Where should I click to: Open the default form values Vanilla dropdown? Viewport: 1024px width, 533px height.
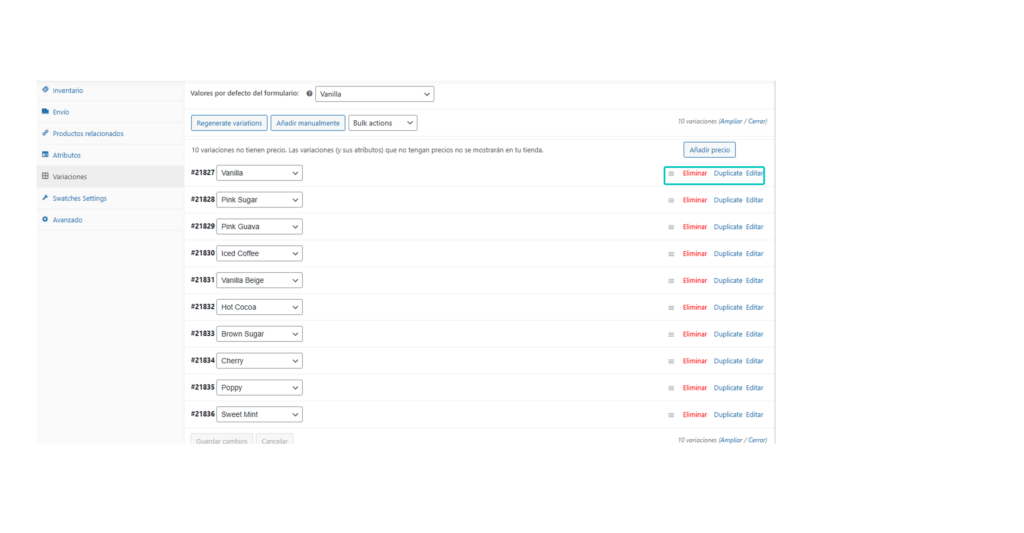click(374, 94)
